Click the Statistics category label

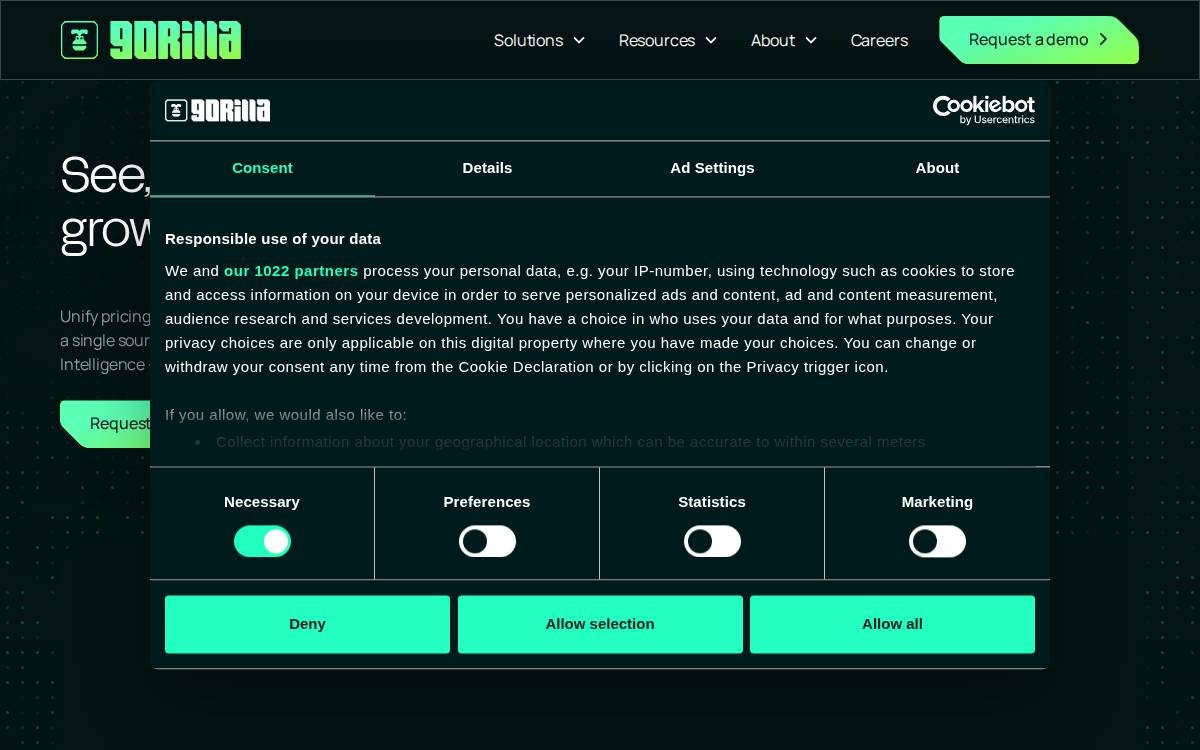[712, 502]
